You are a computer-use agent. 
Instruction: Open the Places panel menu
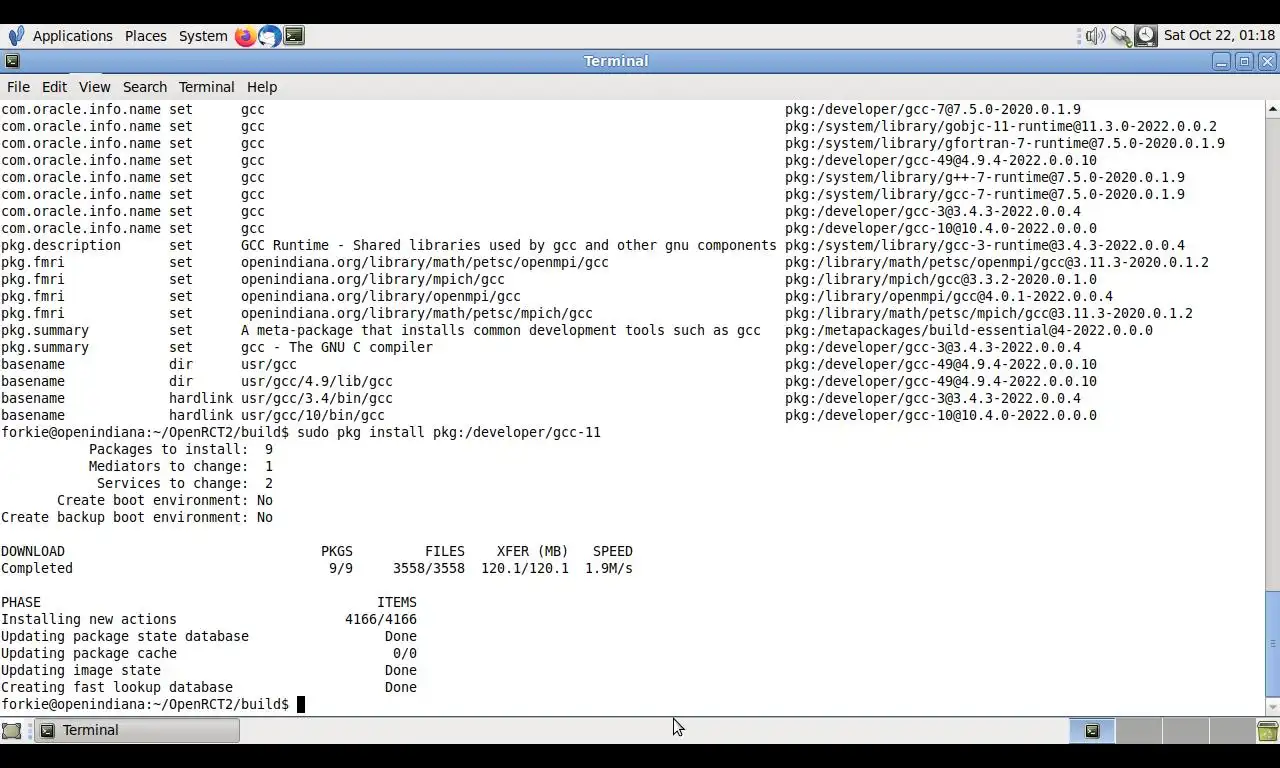coord(146,36)
